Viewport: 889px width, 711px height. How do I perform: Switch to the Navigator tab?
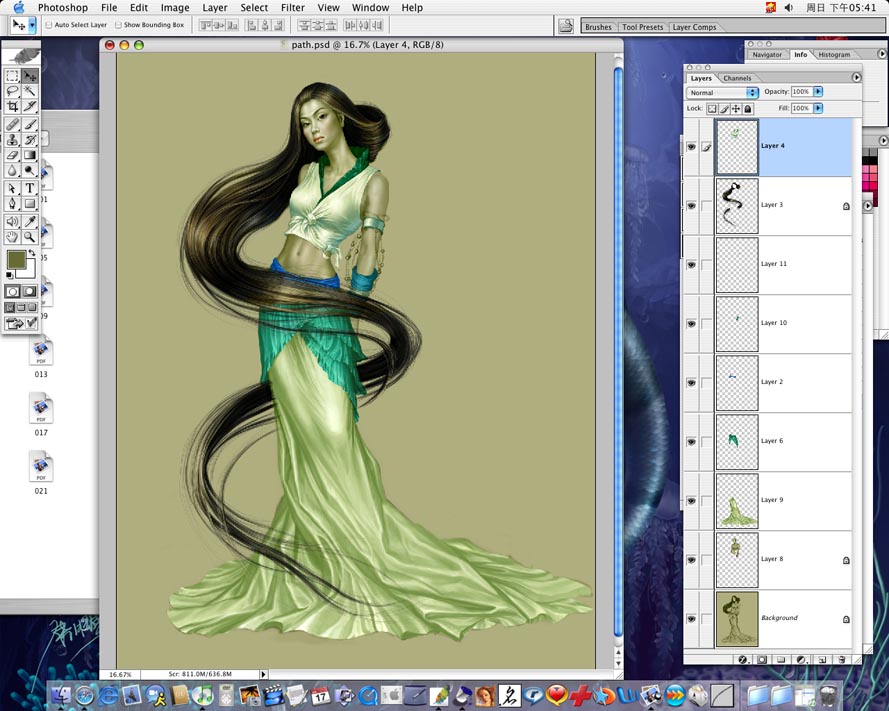[x=767, y=54]
